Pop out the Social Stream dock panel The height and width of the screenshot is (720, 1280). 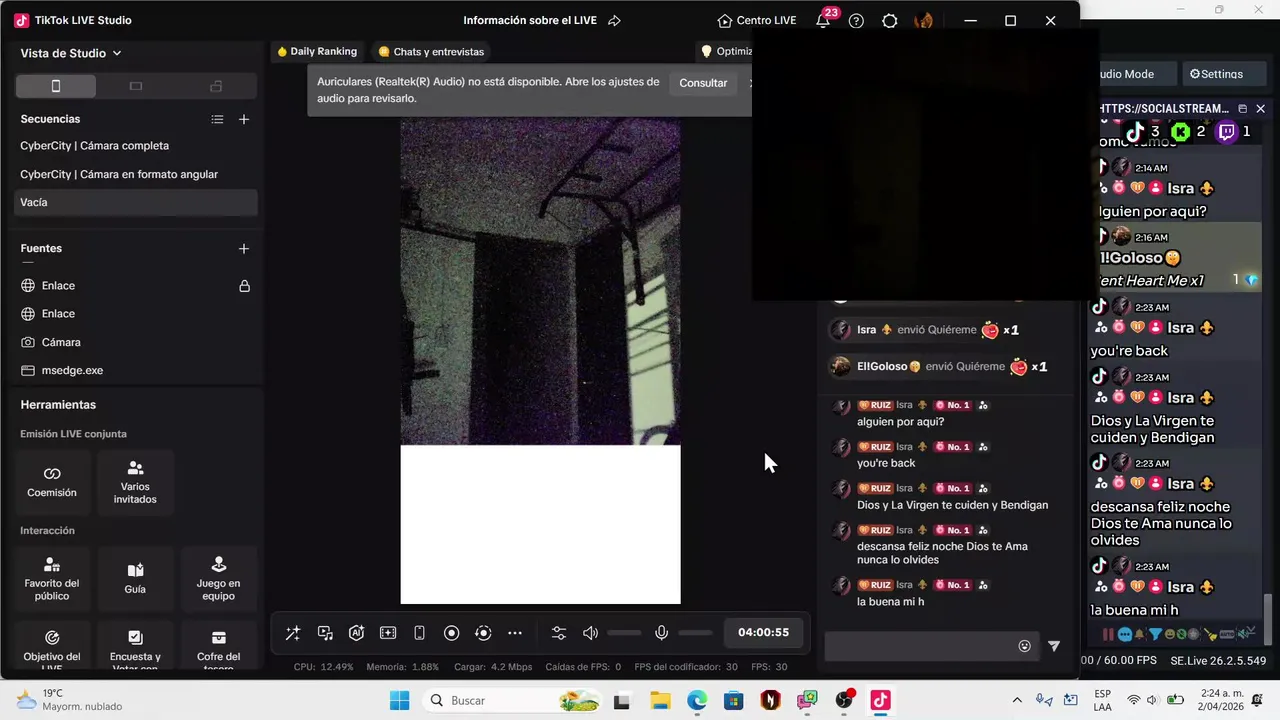click(1242, 108)
